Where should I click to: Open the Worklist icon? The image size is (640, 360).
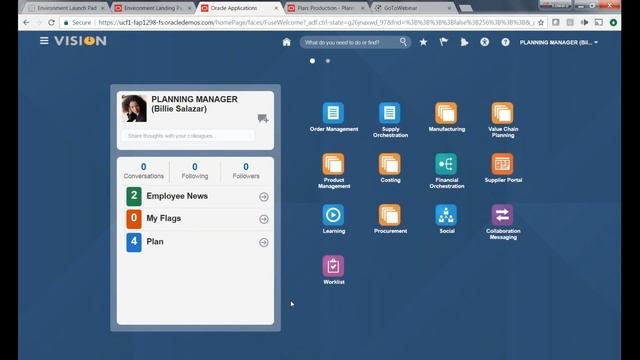333,266
